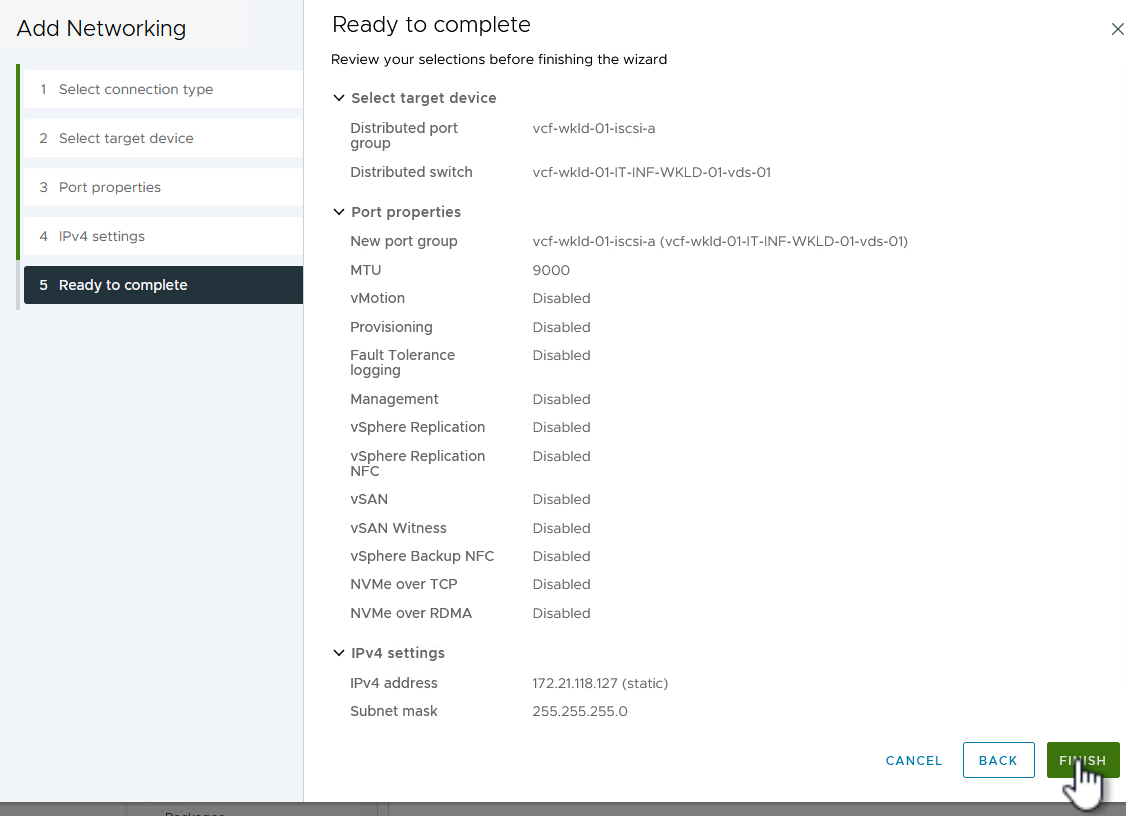This screenshot has height=816, width=1126.
Task: Collapse the IPv4 settings section
Action: click(339, 653)
